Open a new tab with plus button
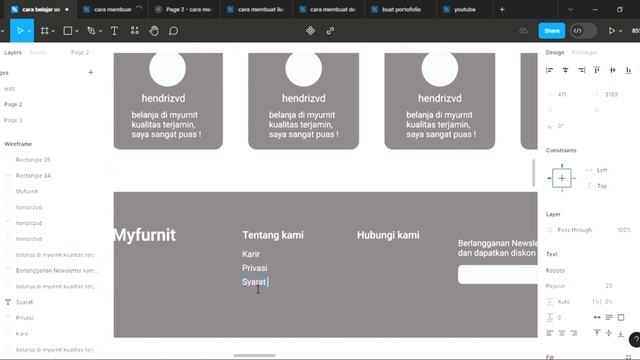This screenshot has height=360, width=640. coord(502,9)
